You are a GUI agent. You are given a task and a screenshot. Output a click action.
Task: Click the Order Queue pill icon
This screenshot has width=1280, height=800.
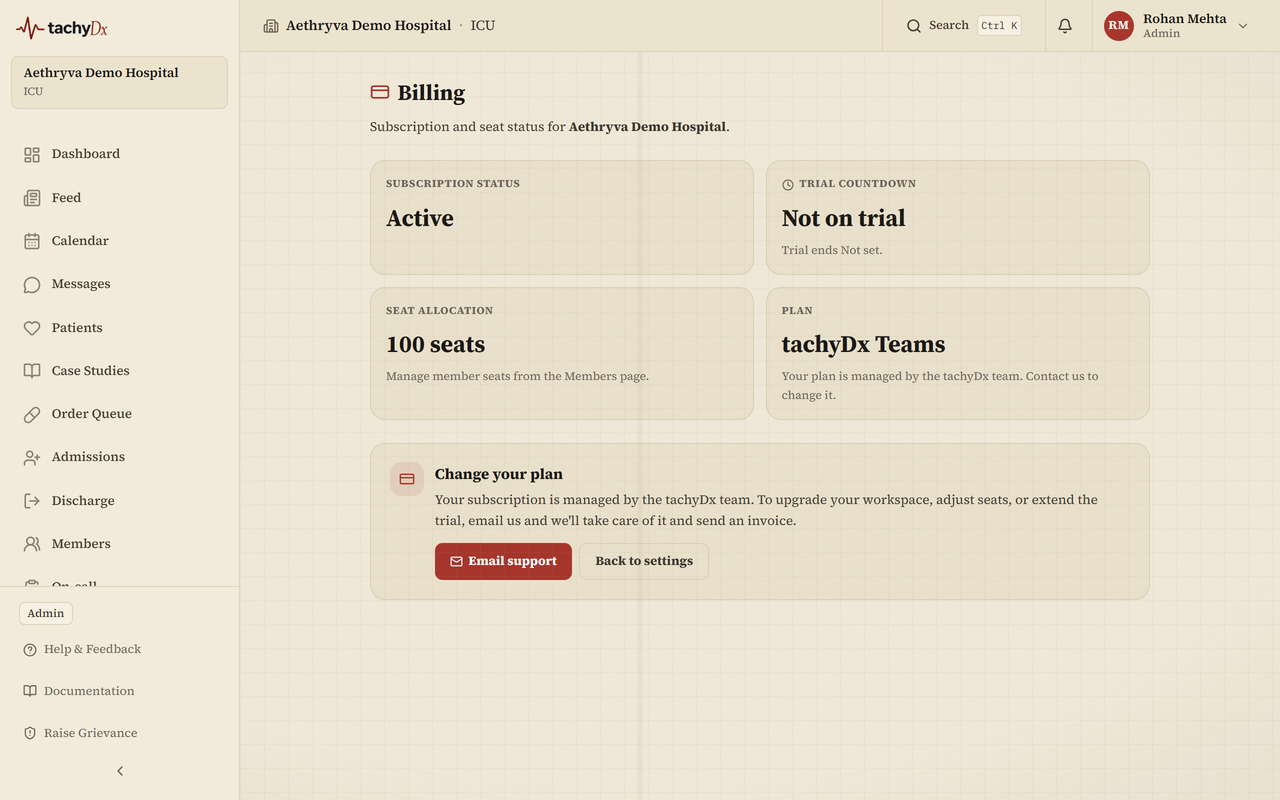click(x=32, y=414)
